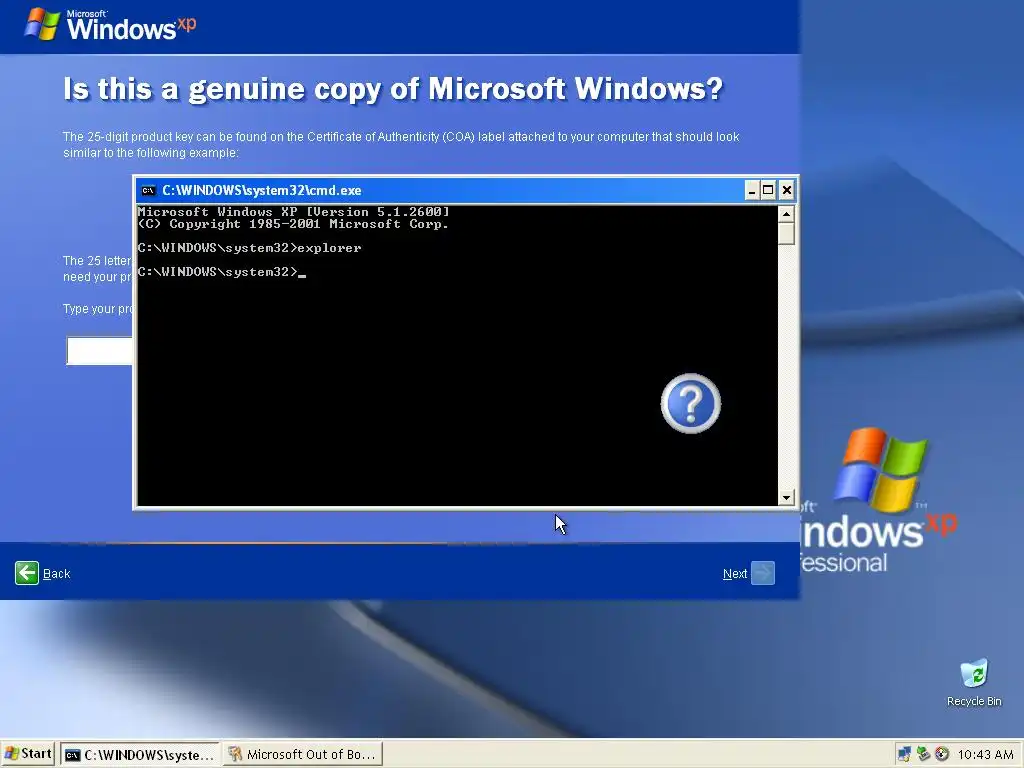Click the third system tray icon
1024x768 pixels.
click(942, 754)
